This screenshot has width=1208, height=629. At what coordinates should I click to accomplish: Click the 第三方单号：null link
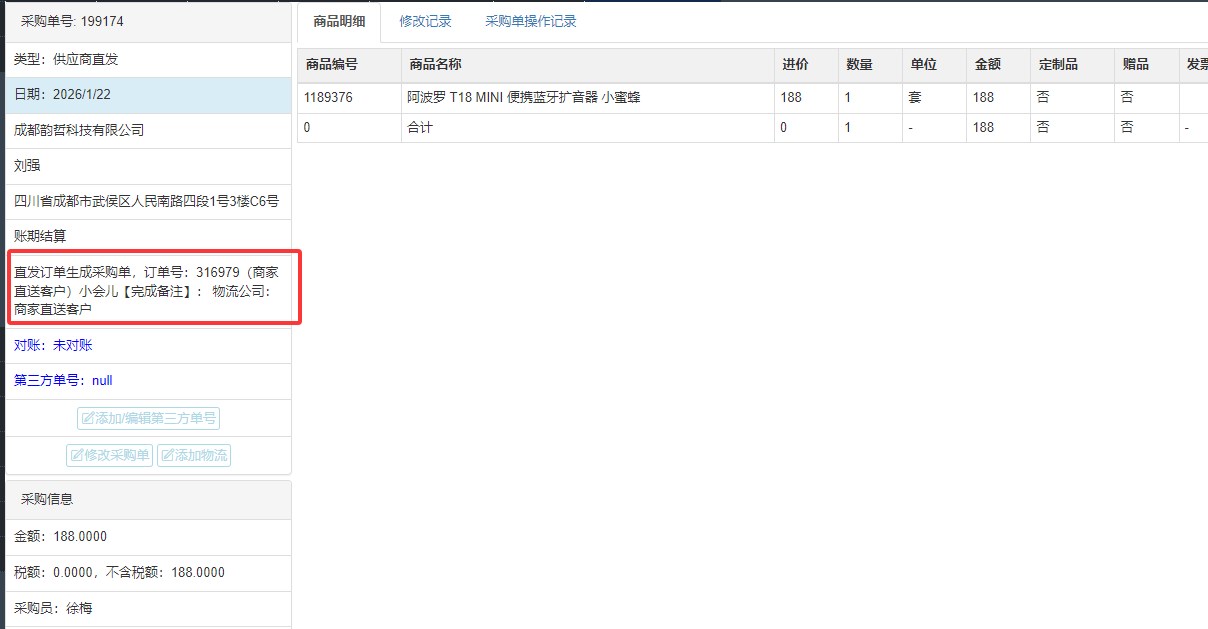tap(63, 381)
